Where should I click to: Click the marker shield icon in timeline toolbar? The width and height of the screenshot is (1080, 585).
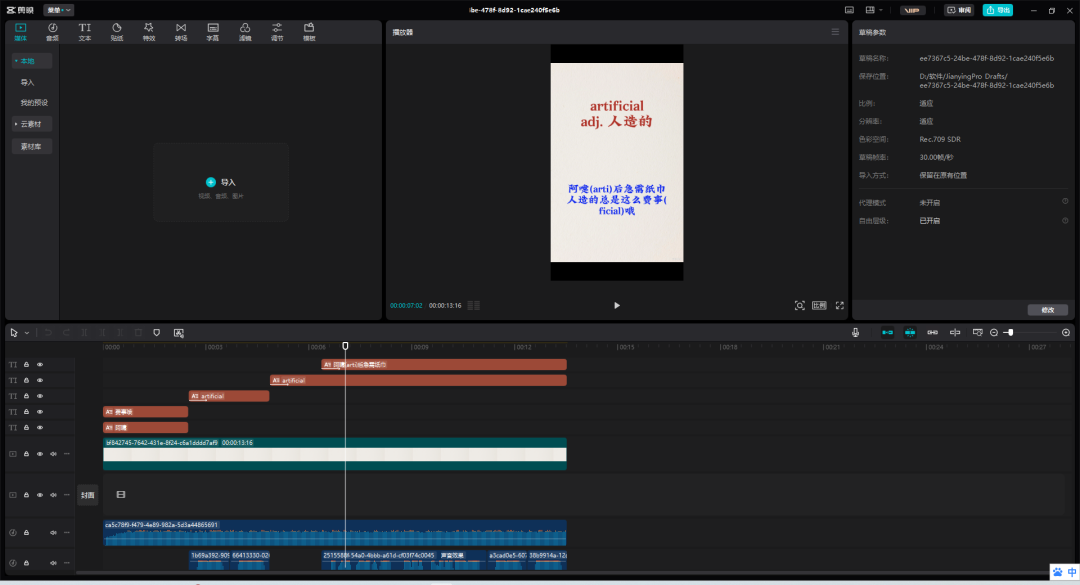[x=156, y=332]
